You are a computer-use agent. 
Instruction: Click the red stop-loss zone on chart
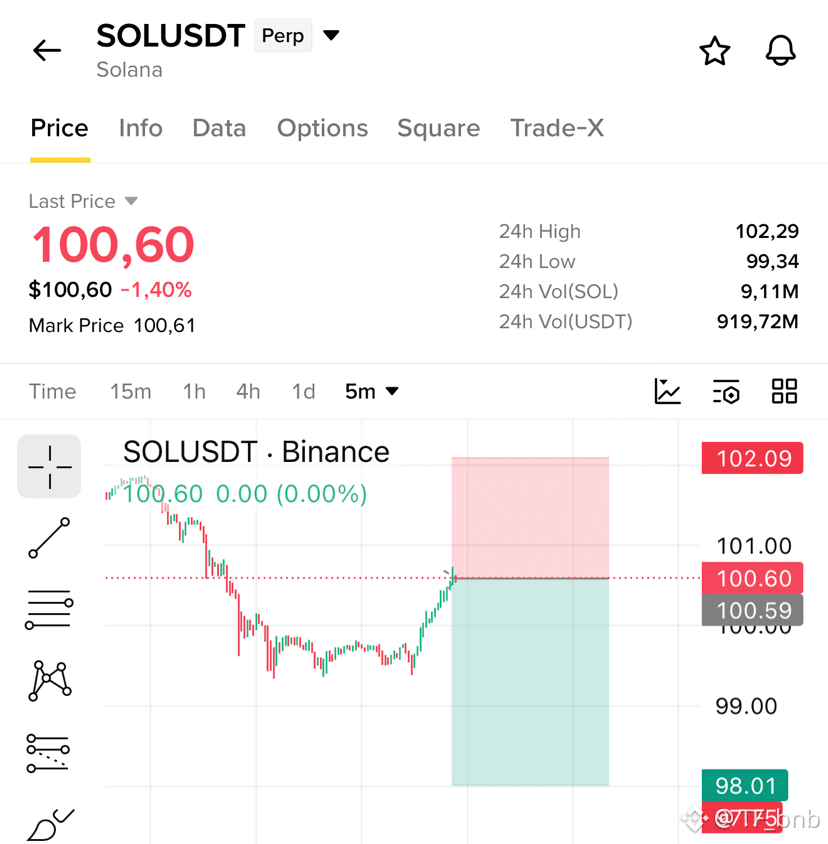(x=530, y=518)
